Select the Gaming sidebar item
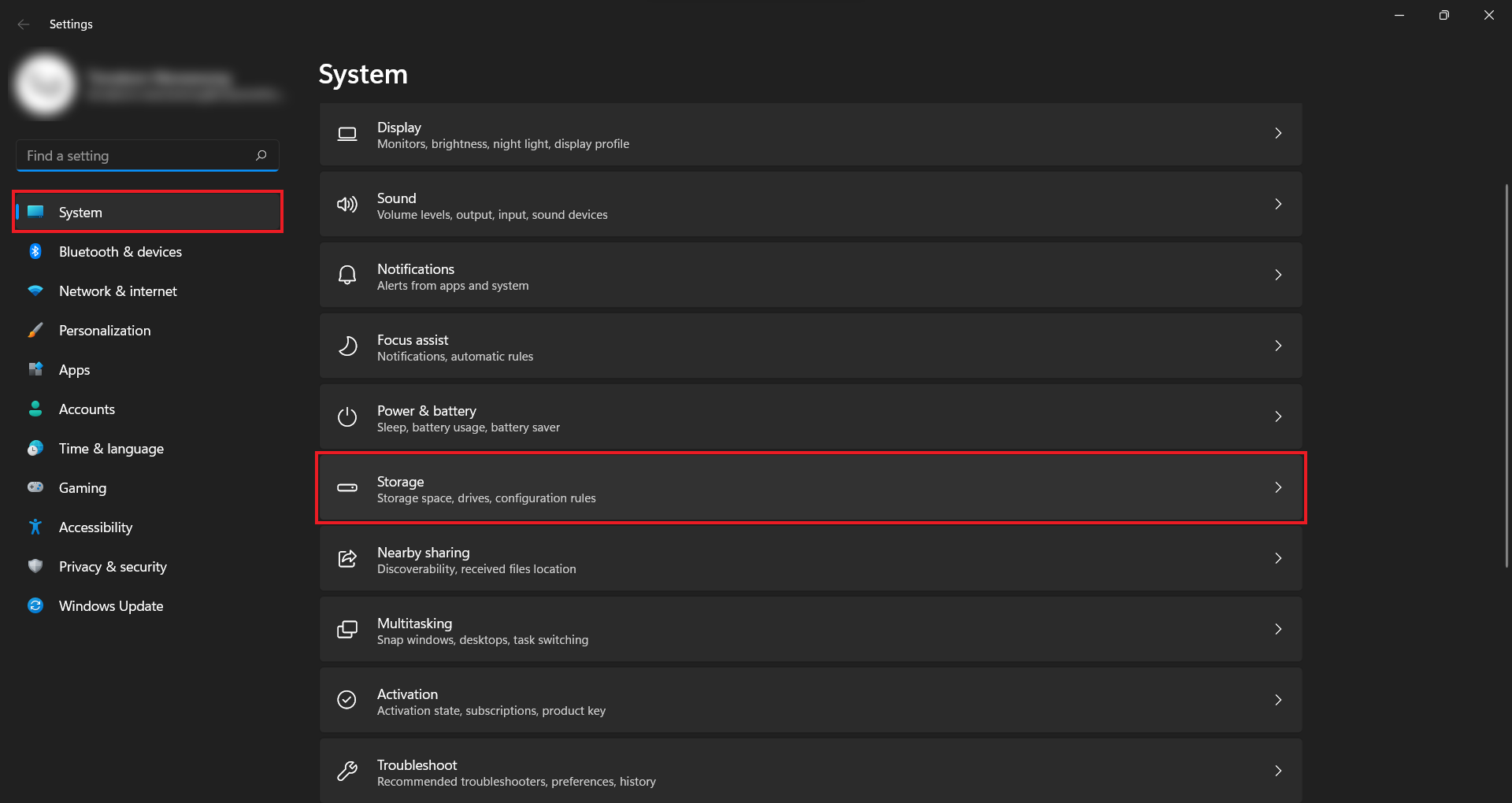The height and width of the screenshot is (803, 1512). point(83,488)
